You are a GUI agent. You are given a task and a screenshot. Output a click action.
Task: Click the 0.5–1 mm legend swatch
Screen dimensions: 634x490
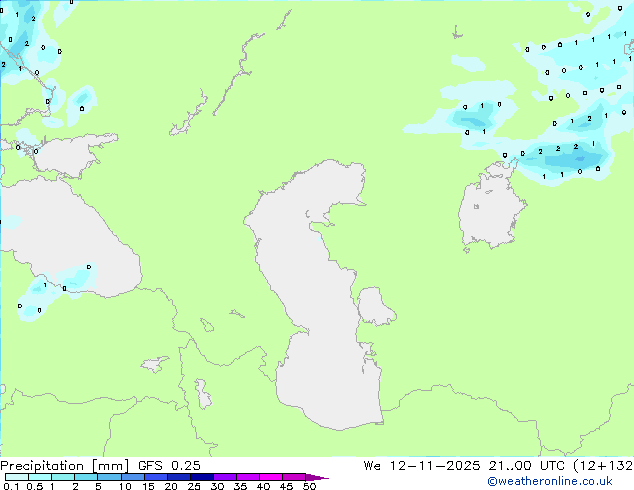pos(40,477)
